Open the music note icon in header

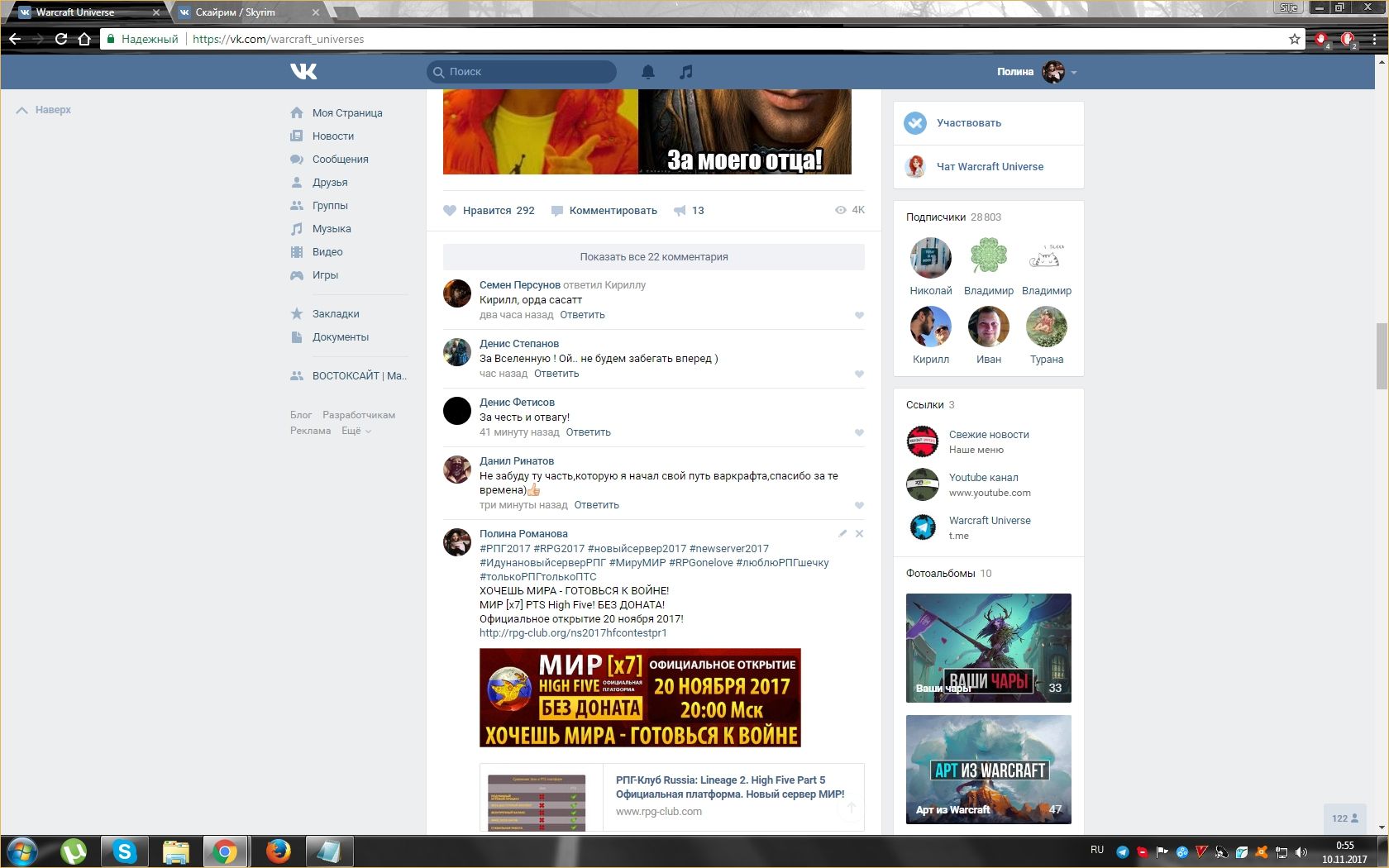pos(685,72)
